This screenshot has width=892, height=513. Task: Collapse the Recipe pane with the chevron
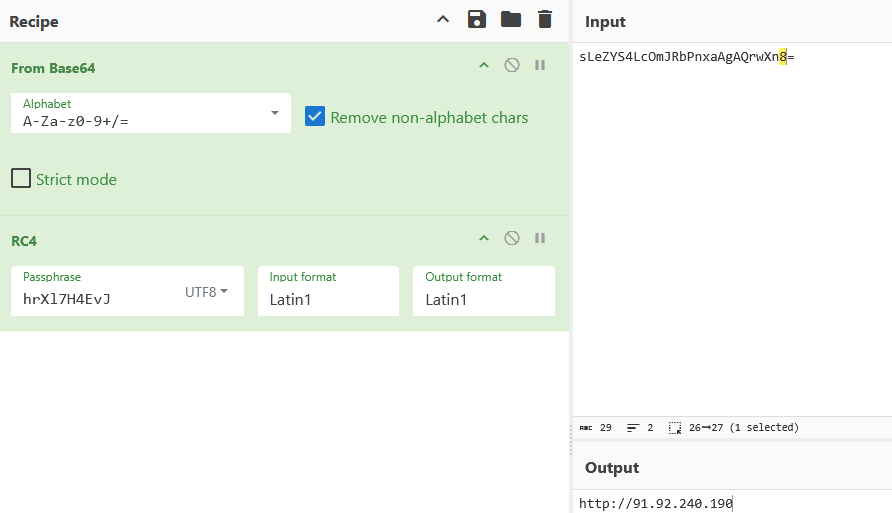(x=443, y=20)
